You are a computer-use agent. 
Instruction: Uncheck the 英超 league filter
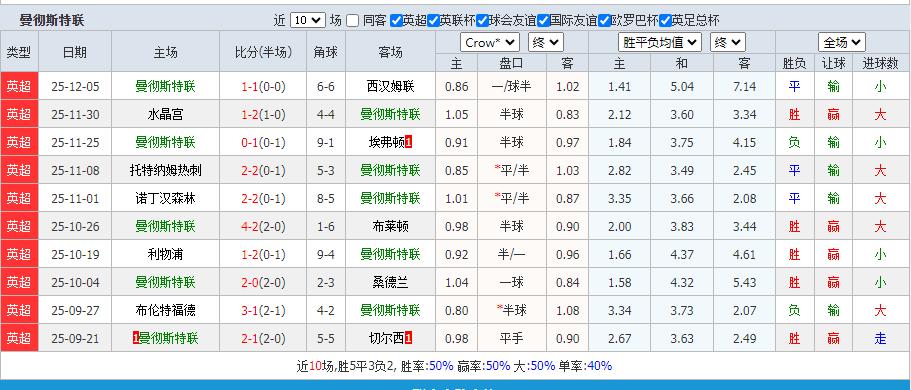396,21
